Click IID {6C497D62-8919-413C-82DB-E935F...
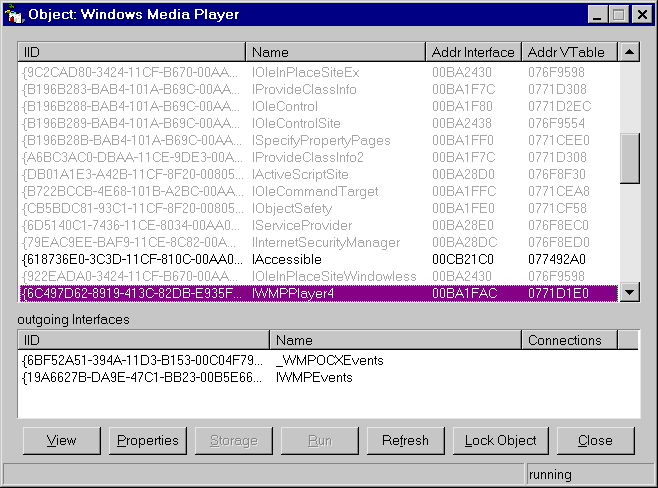 tap(132, 293)
